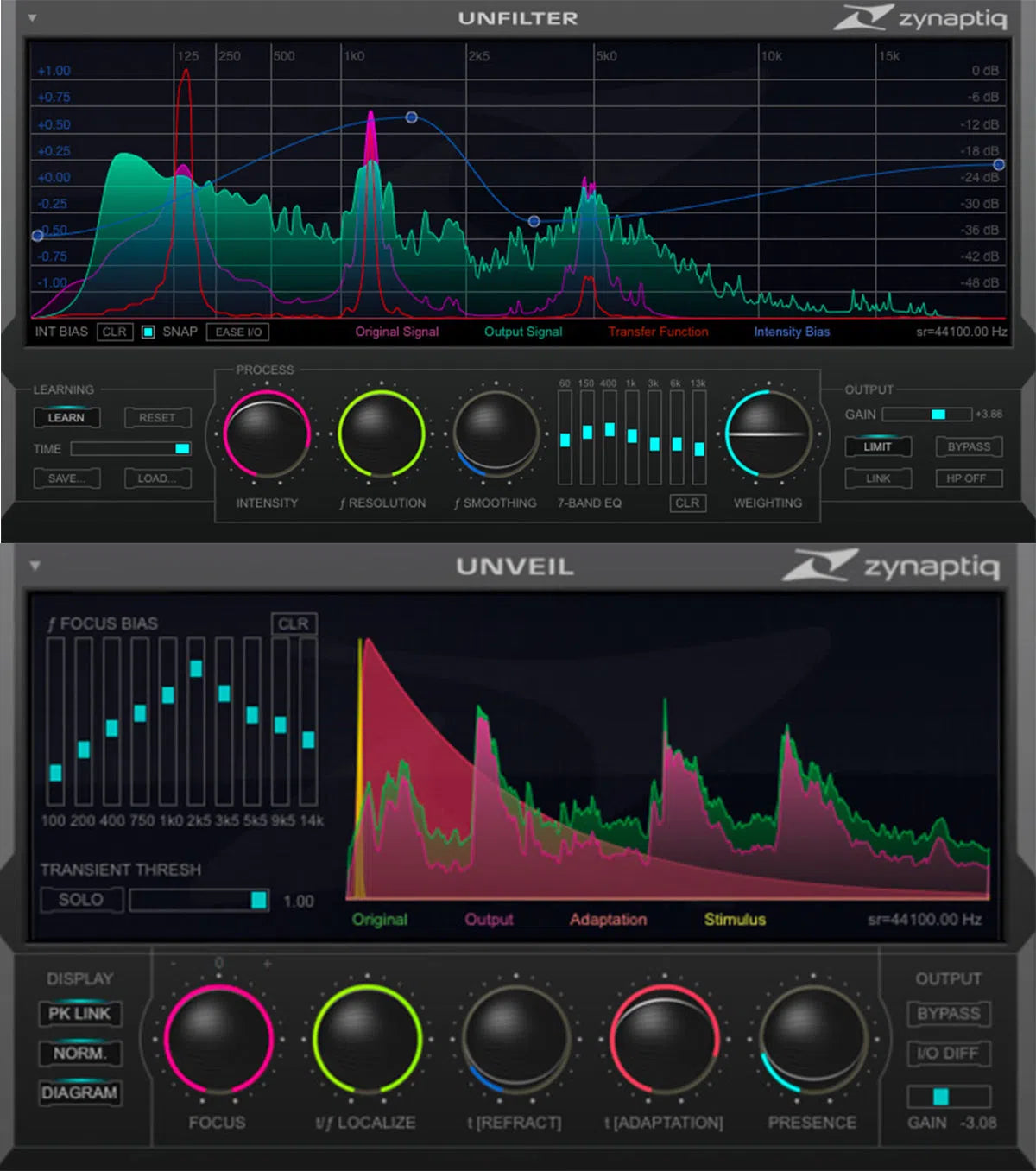Toggle the LIMIT output option
This screenshot has width=1036, height=1171.
(877, 446)
